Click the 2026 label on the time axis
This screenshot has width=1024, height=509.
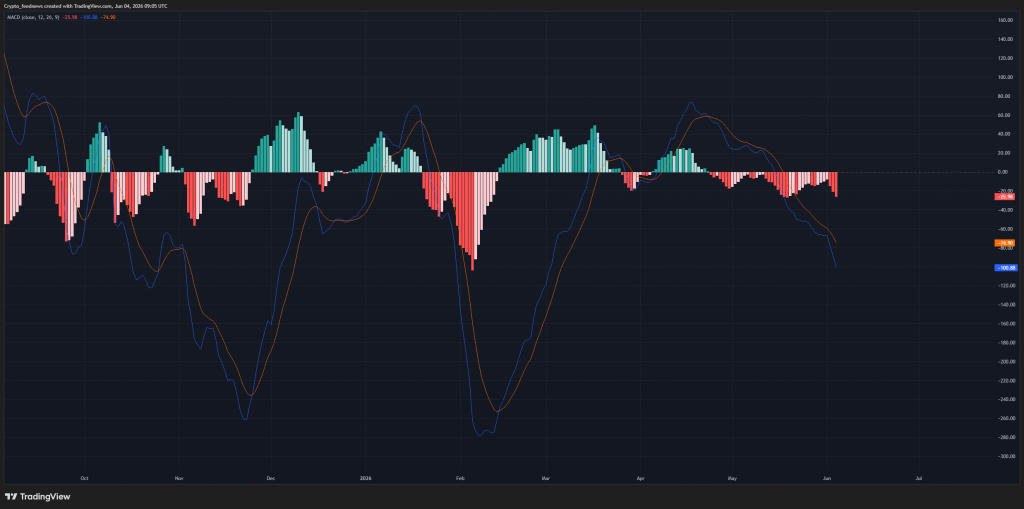(366, 478)
